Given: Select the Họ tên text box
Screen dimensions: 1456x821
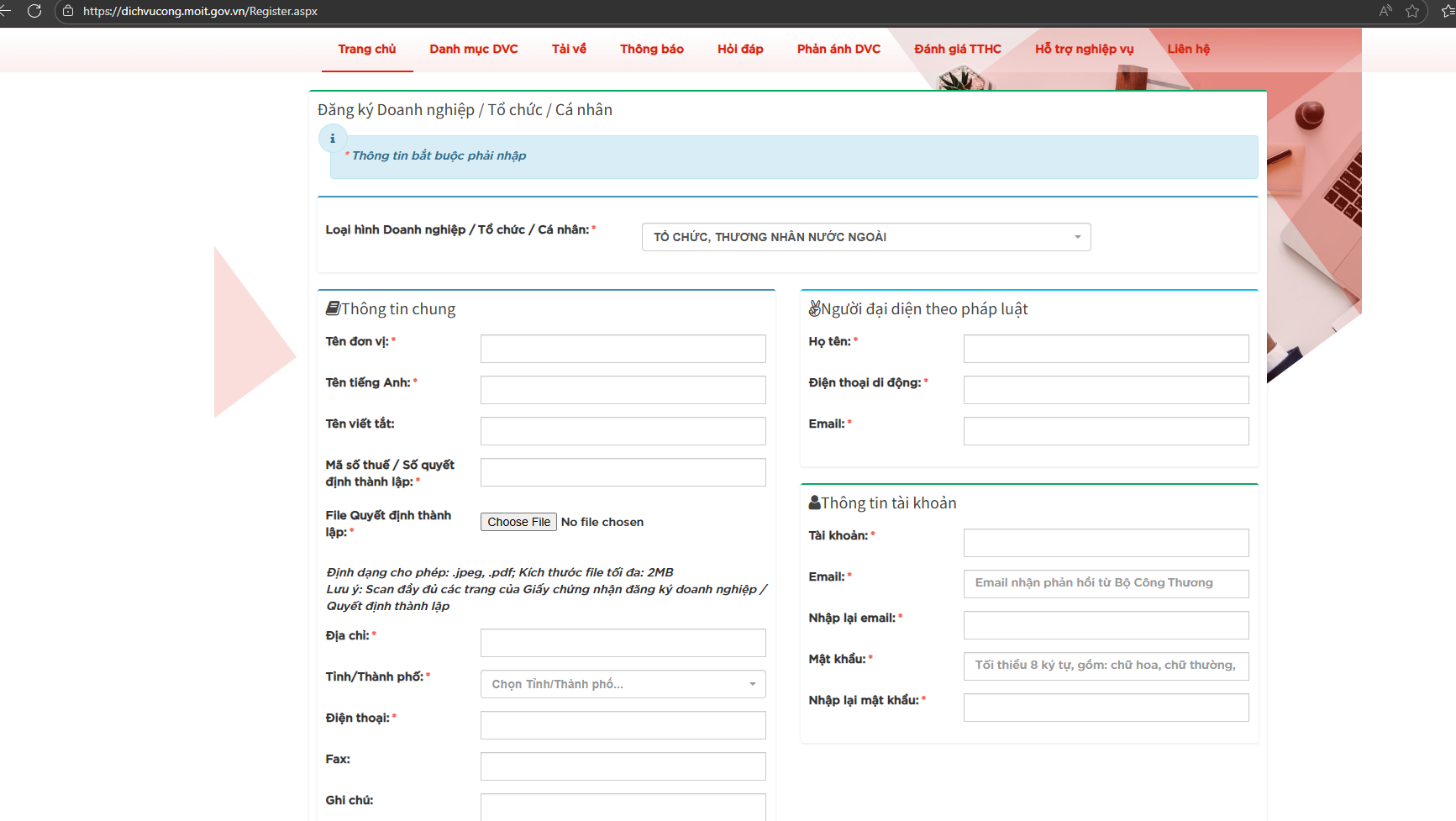Looking at the screenshot, I should (1106, 349).
